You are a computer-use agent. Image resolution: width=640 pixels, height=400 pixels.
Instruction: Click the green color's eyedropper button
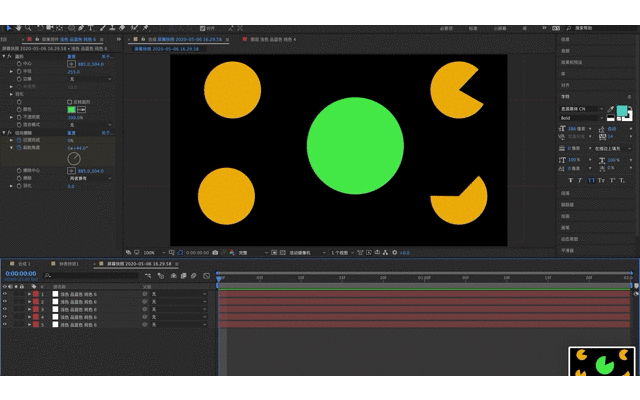[x=82, y=109]
